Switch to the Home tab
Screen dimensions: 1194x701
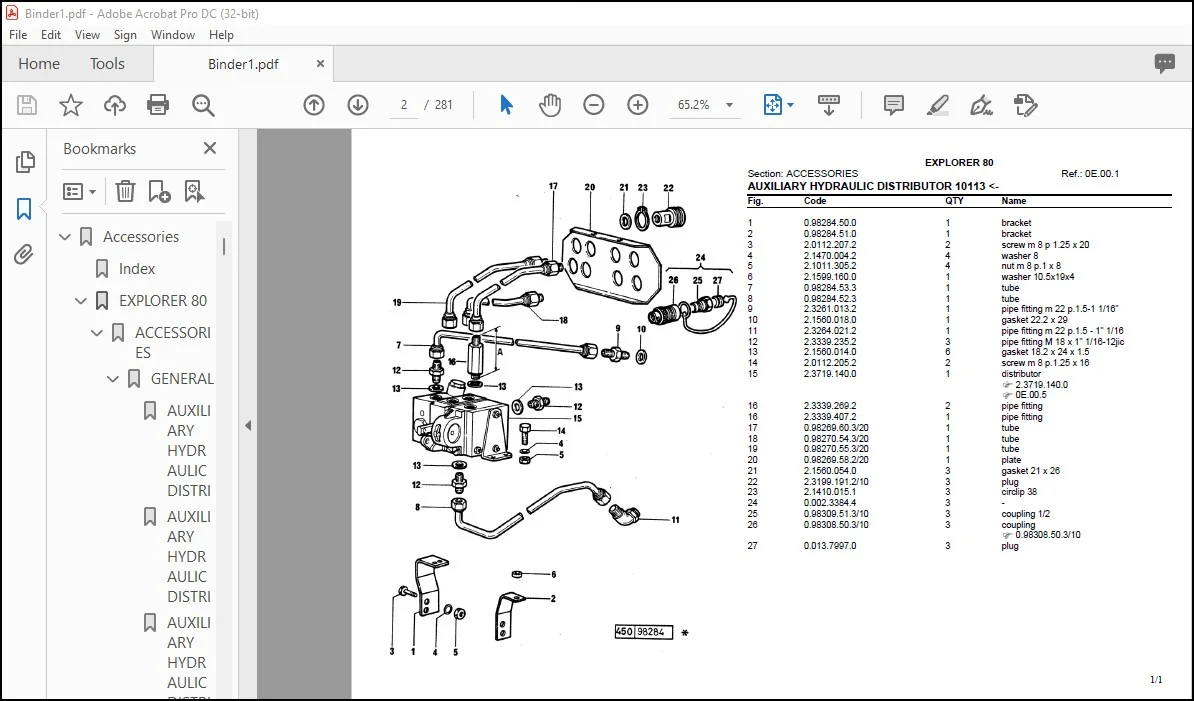click(39, 64)
